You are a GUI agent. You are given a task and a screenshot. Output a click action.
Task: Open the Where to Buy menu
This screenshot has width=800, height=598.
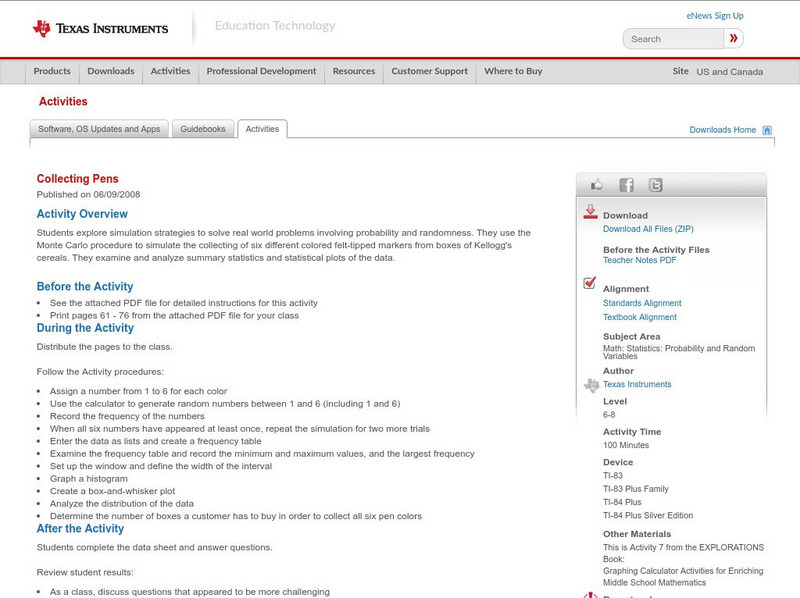coord(513,71)
